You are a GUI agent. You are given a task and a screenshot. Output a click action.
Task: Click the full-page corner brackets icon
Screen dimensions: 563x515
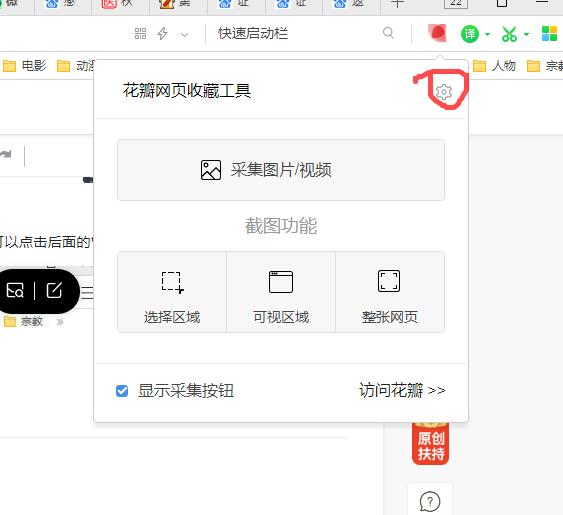pyautogui.click(x=389, y=281)
